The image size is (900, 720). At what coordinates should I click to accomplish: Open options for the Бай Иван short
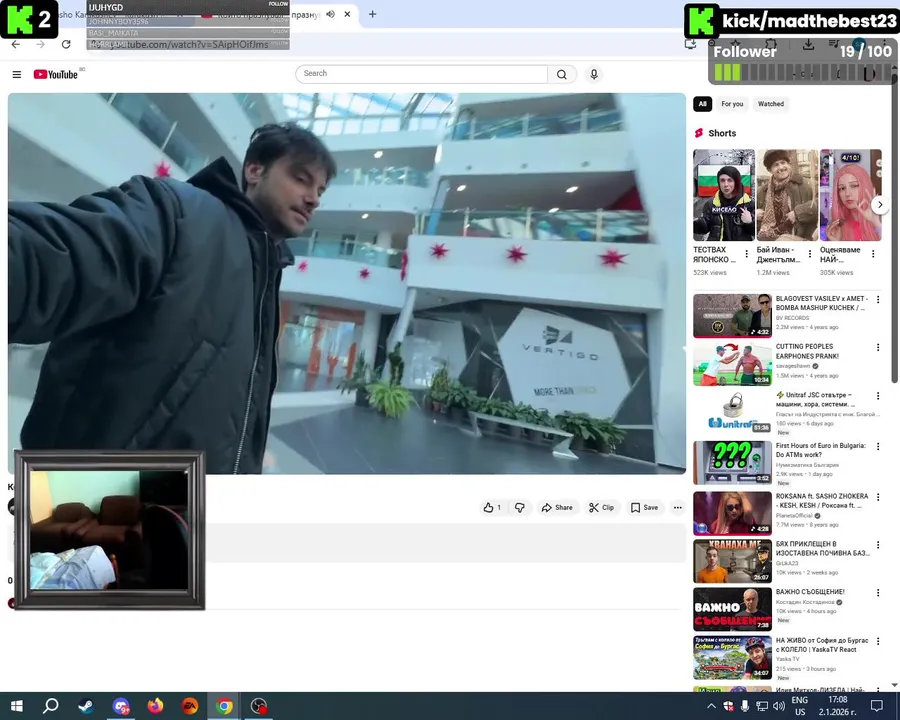coord(810,254)
